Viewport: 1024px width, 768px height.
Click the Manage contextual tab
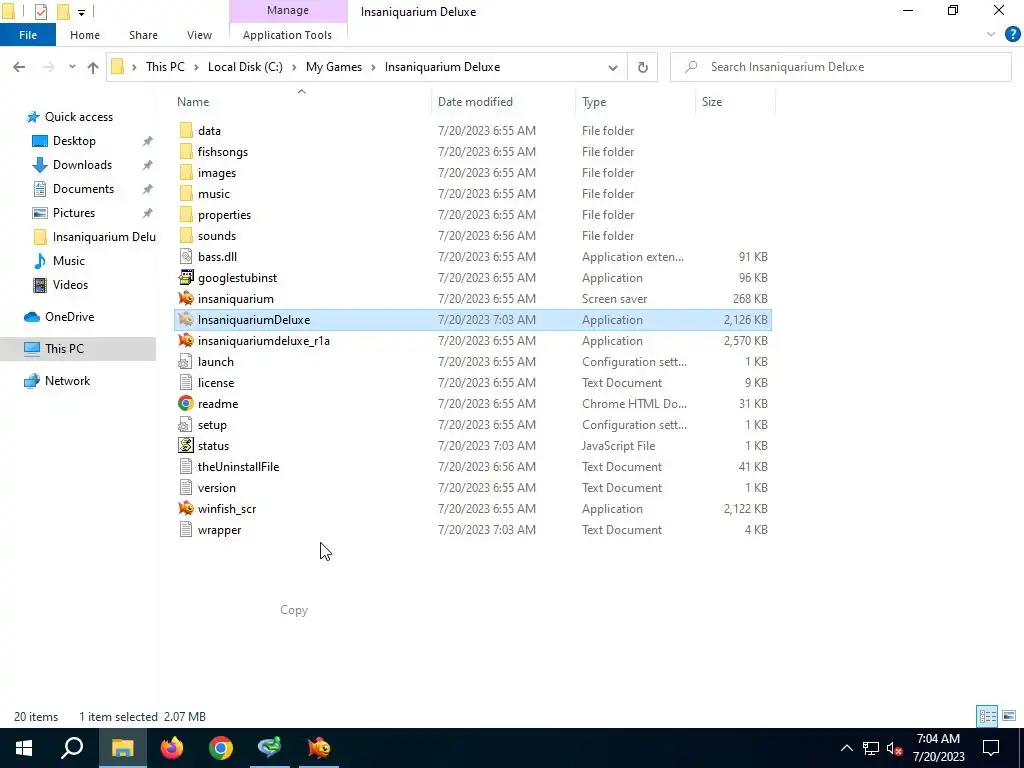(287, 10)
